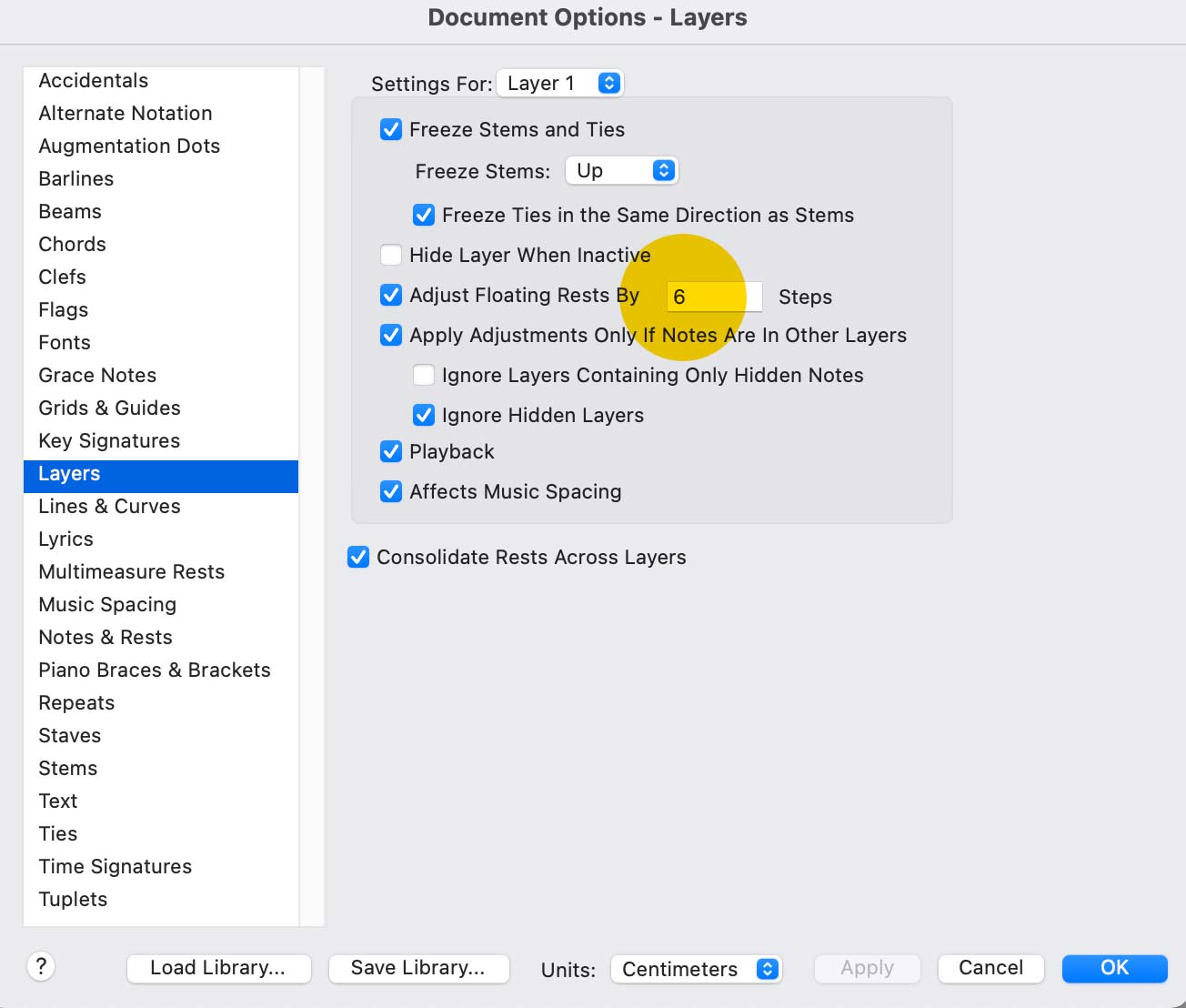Viewport: 1186px width, 1008px height.
Task: Toggle Consolidate Rests Across Layers checkbox
Action: coord(358,557)
